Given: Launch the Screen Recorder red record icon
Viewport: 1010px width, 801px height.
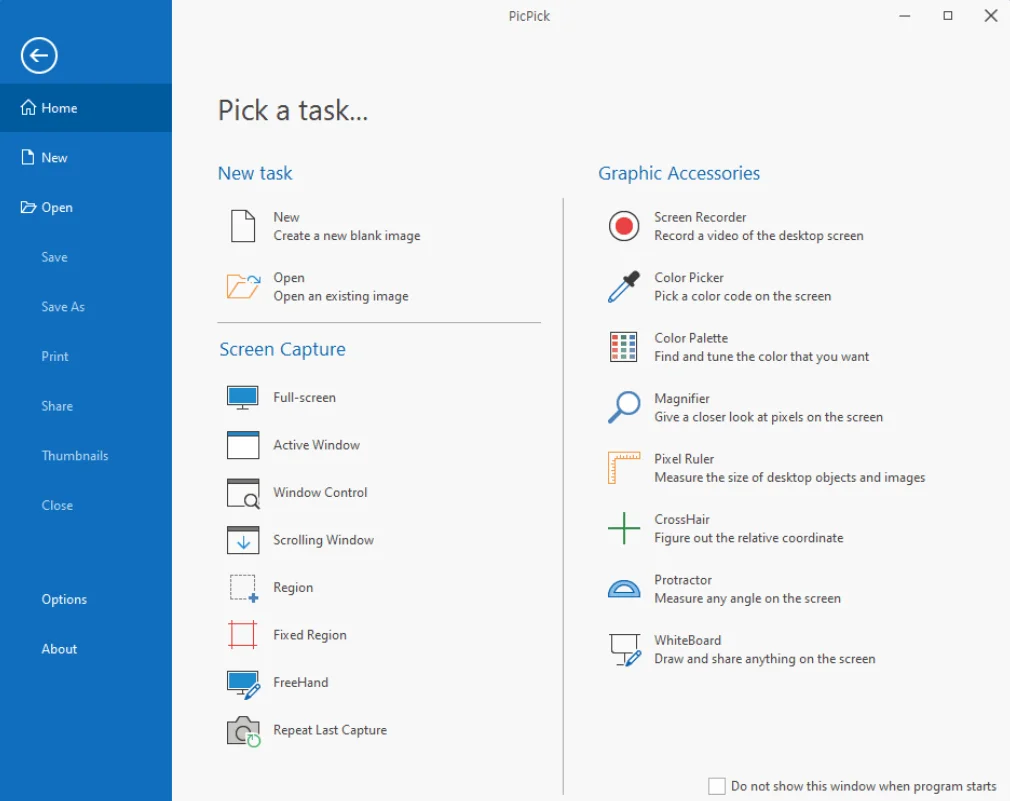Looking at the screenshot, I should click(624, 226).
